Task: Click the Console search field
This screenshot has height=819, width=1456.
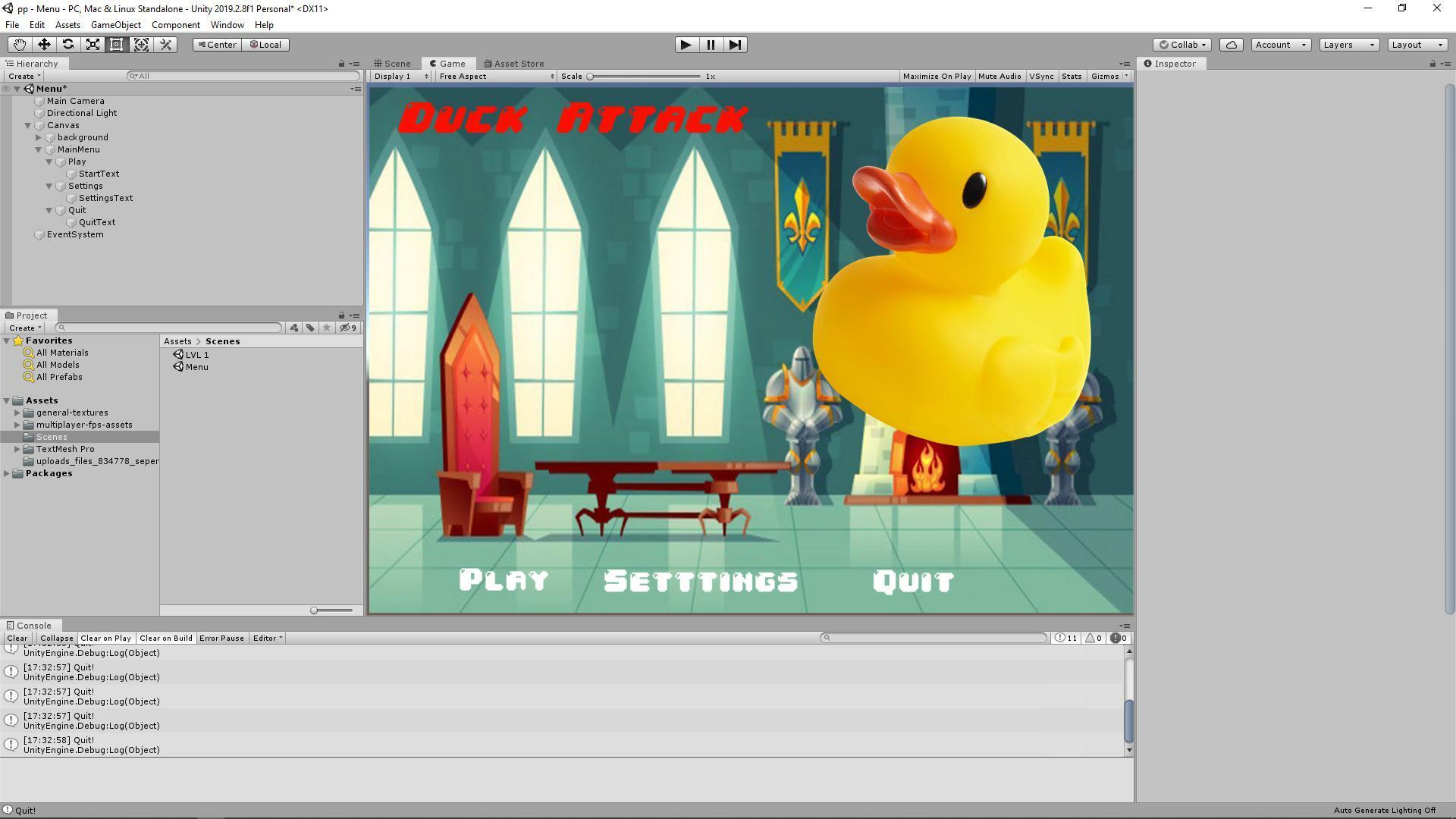Action: 934,639
